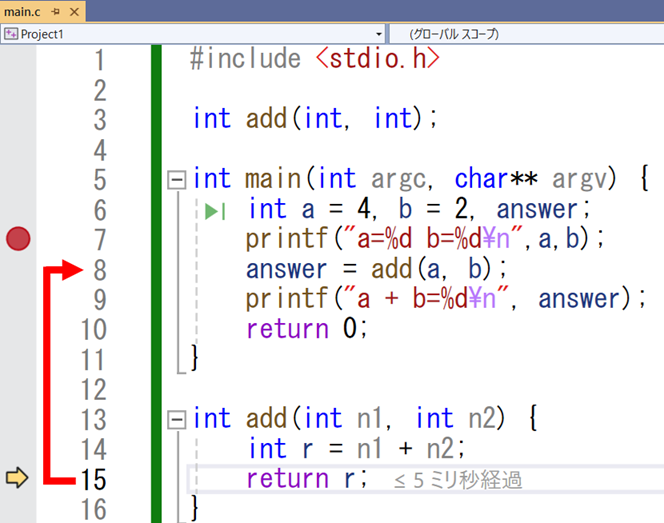Pin the main.c tab
Screen dimensions: 664x523
(55, 12)
